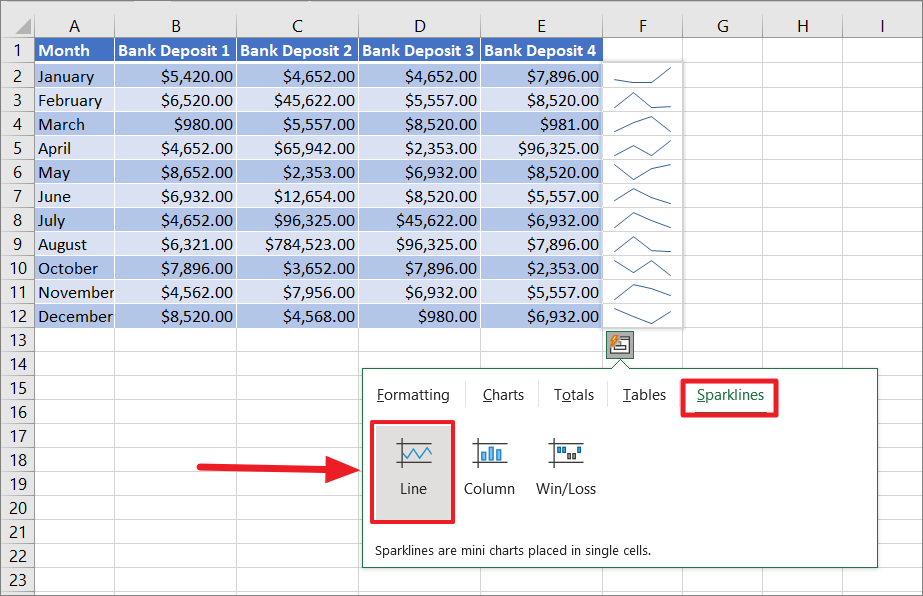Click the $3,652.00 cell
Screen dimensions: 923x596
tap(297, 269)
